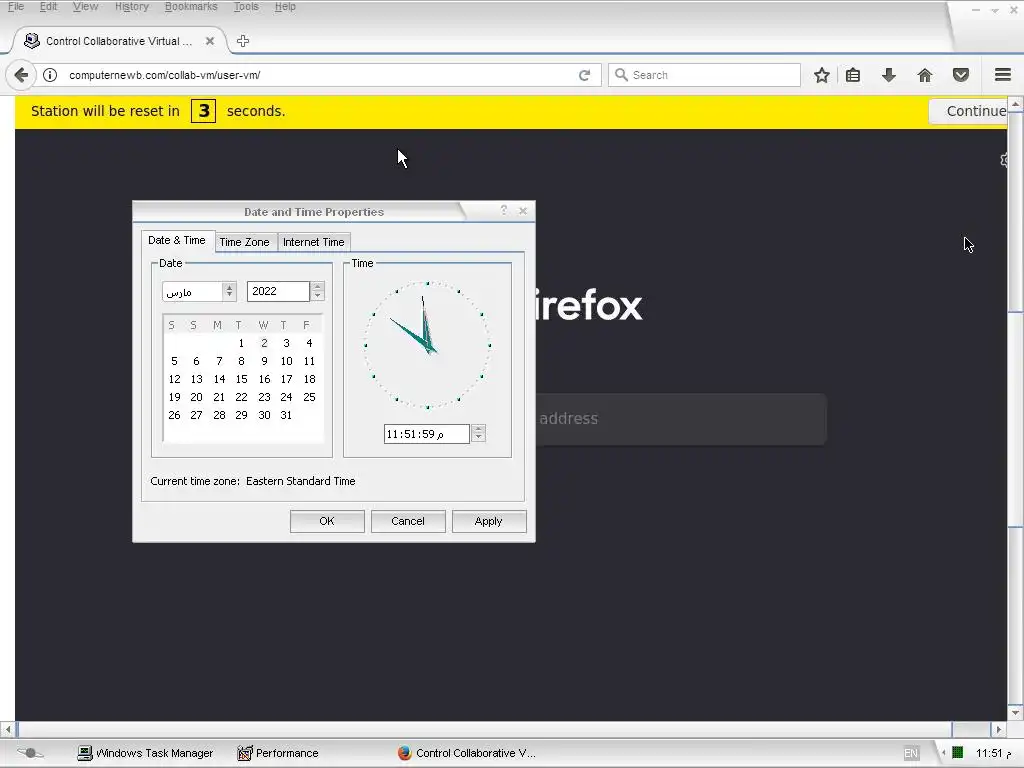Click the time field showing 11:51:59
1024x768 pixels.
426,434
